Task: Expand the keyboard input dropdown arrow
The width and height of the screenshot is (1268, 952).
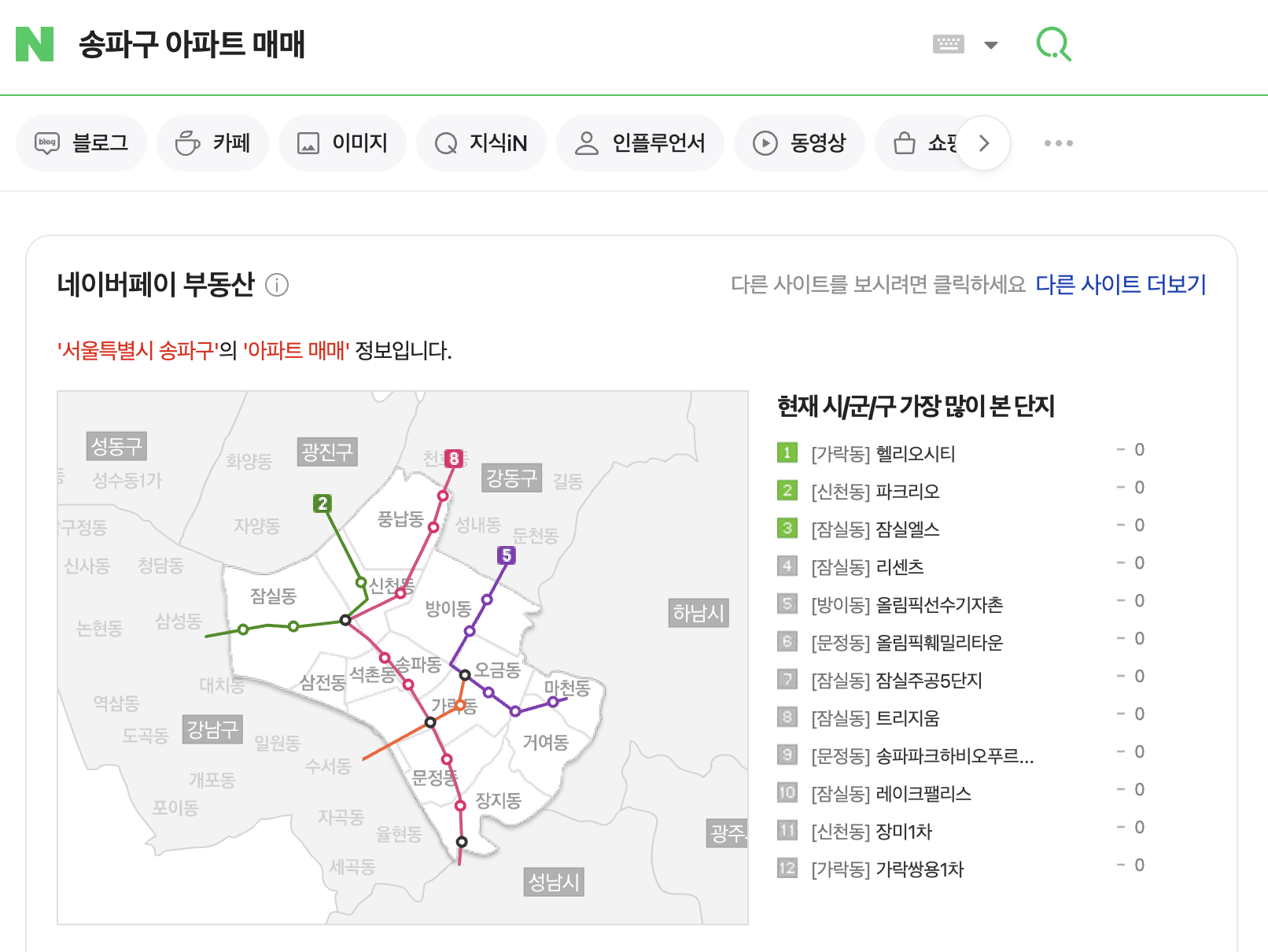Action: pyautogui.click(x=991, y=45)
